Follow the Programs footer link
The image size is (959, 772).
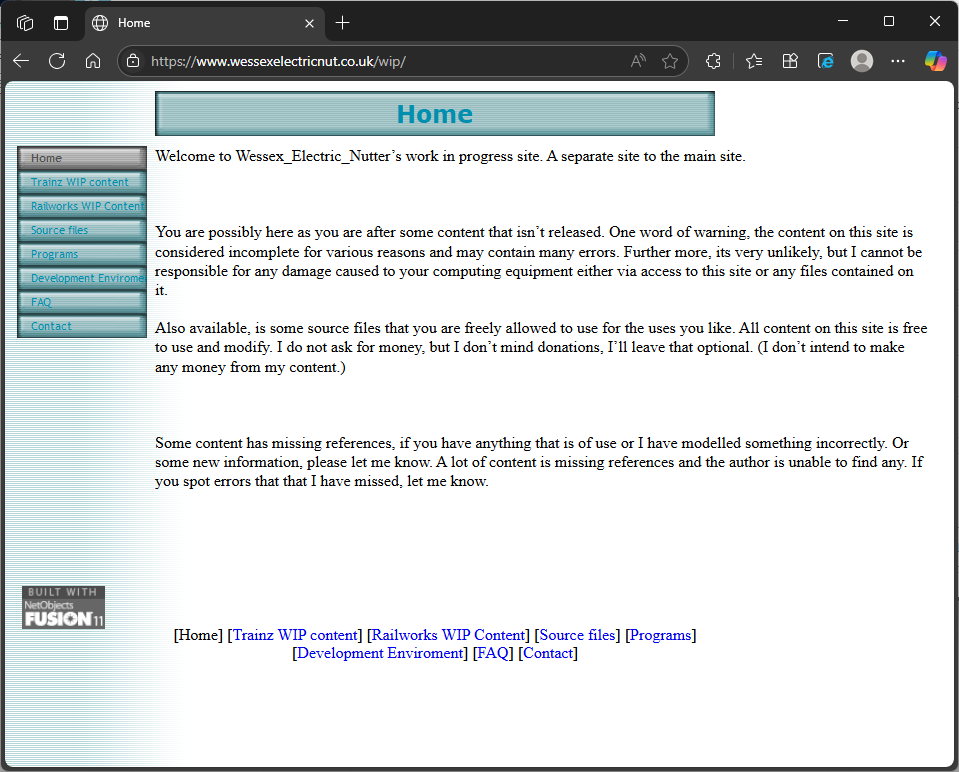point(661,635)
